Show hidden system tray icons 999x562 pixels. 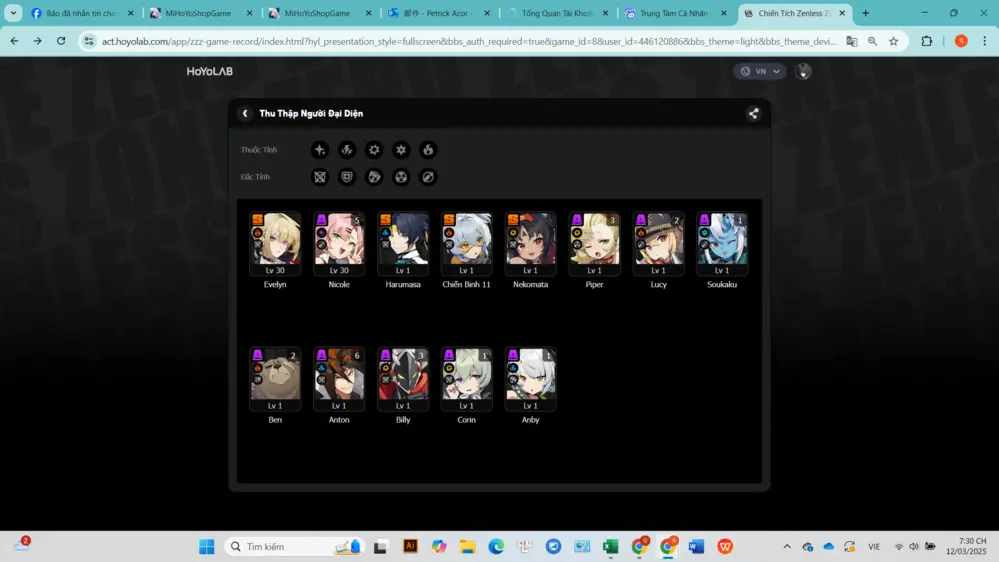787,547
